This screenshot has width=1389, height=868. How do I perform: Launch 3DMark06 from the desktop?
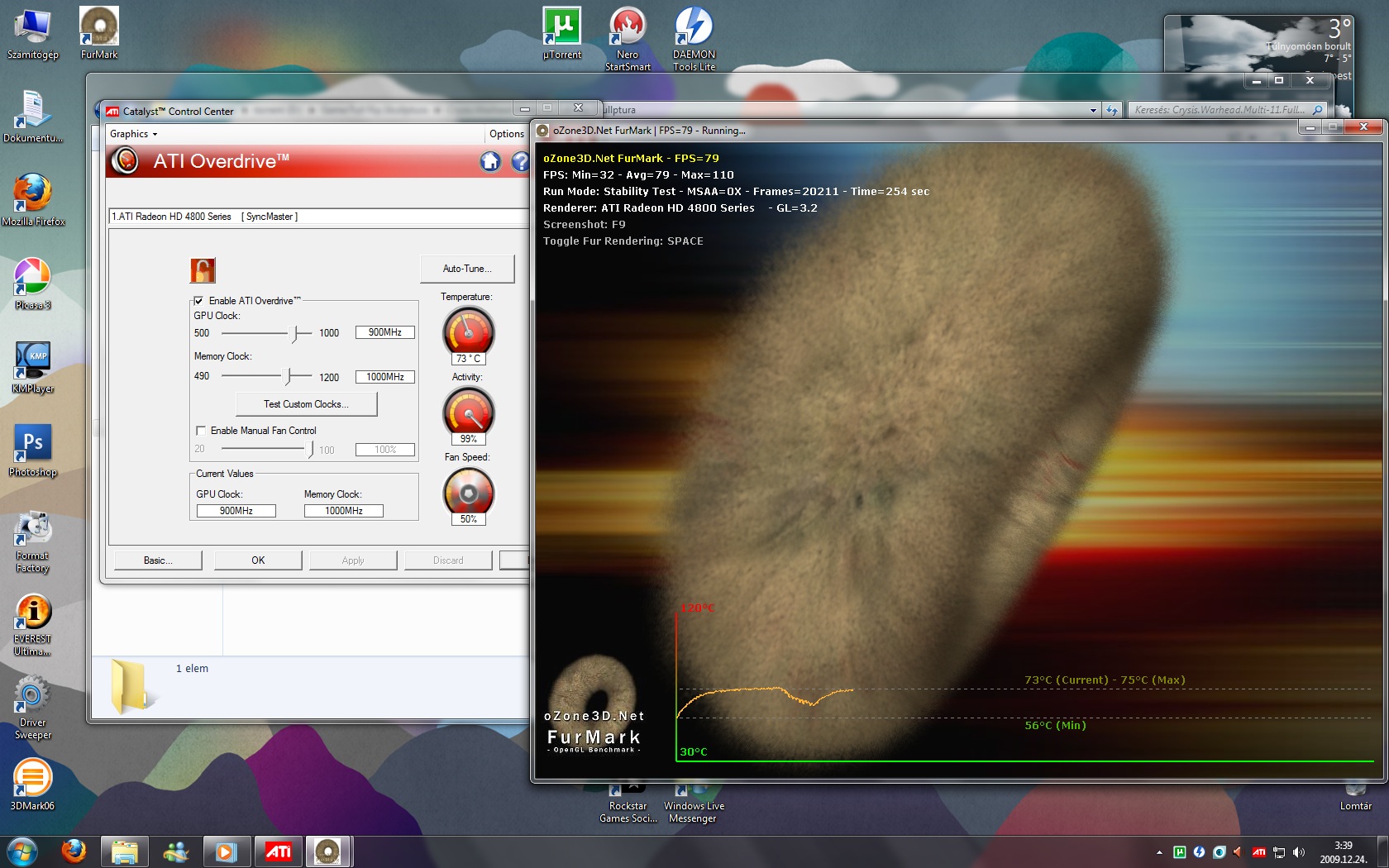pyautogui.click(x=32, y=785)
